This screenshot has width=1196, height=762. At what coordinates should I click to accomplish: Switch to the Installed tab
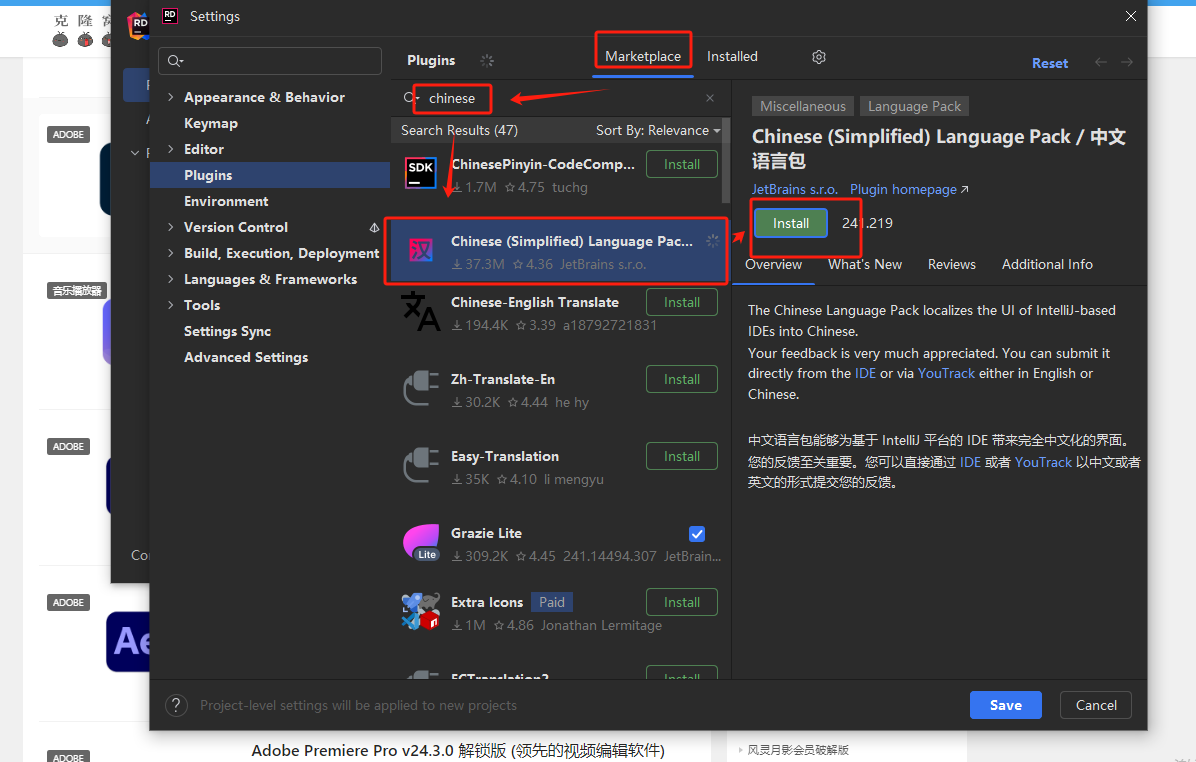[732, 56]
